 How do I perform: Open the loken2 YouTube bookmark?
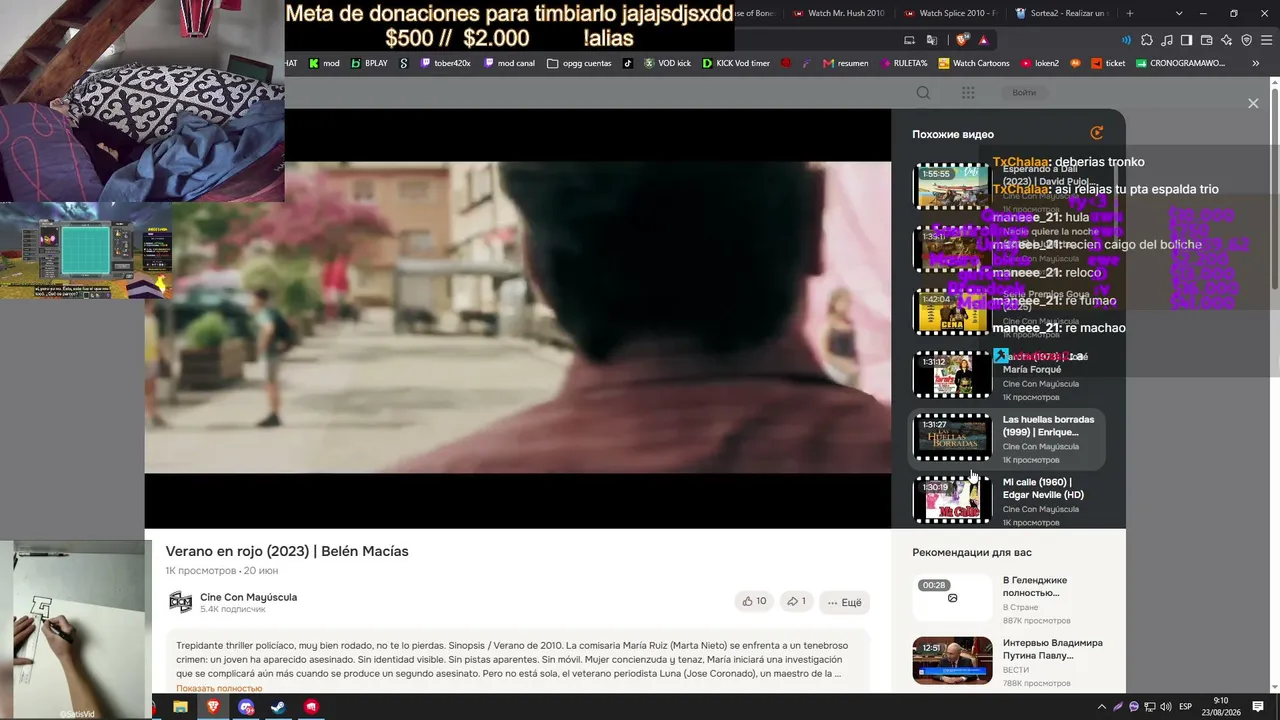click(x=1040, y=63)
